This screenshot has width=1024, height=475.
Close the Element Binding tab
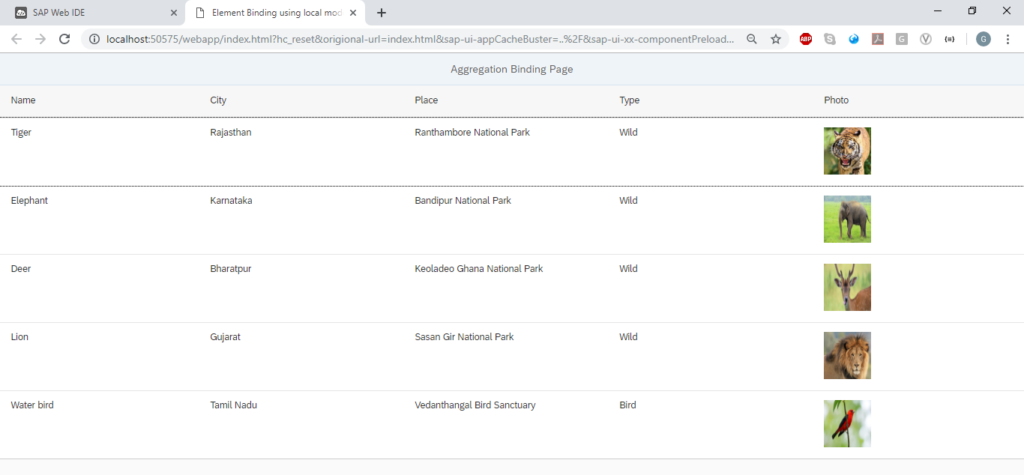[x=353, y=12]
